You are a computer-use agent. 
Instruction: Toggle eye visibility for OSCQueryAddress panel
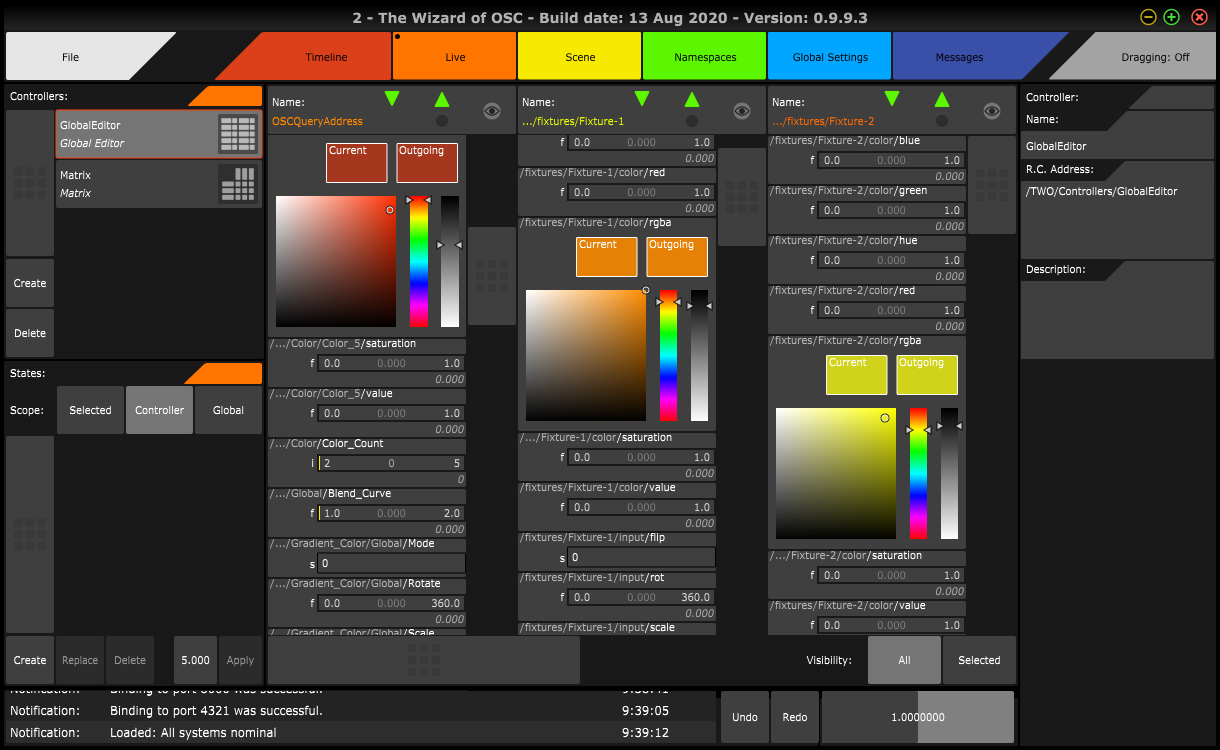coord(491,111)
